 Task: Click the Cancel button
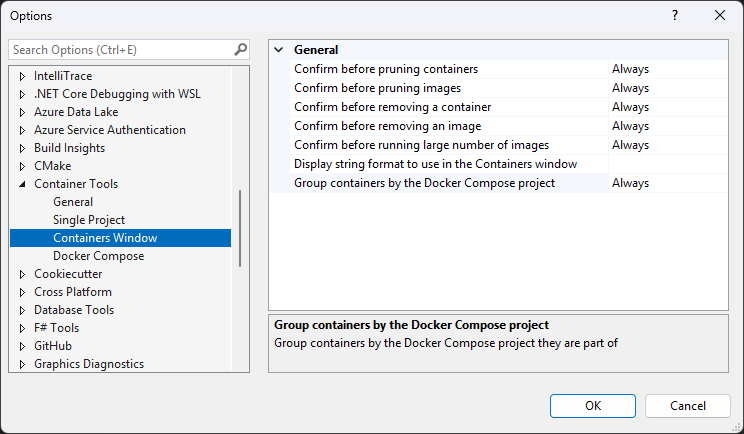pyautogui.click(x=688, y=406)
